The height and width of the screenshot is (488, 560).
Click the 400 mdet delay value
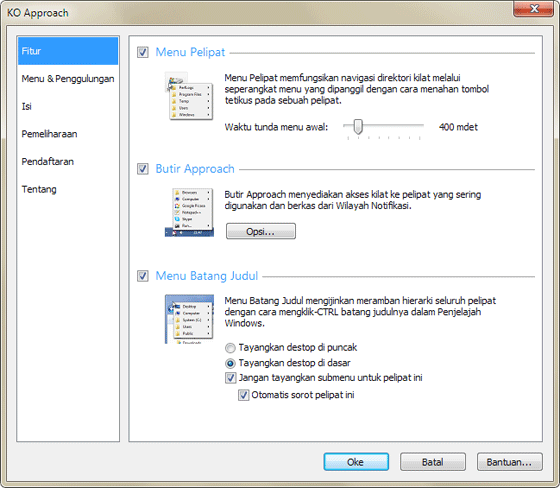(458, 127)
